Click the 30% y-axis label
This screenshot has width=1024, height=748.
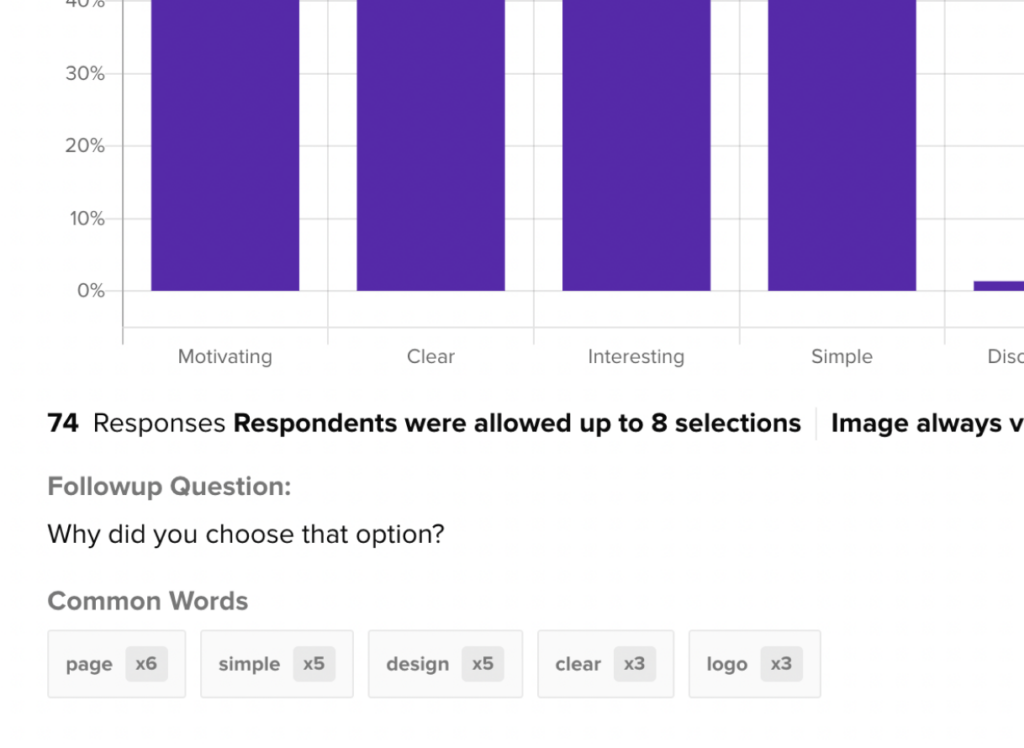(x=85, y=74)
